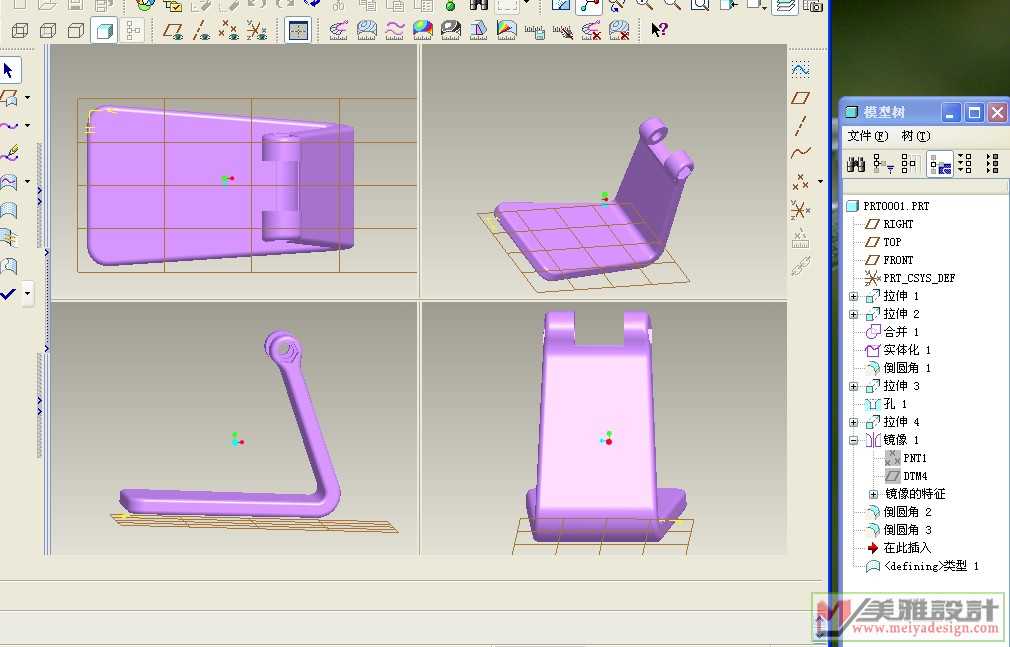Expand the 镜像的特征 tree node

click(x=873, y=494)
